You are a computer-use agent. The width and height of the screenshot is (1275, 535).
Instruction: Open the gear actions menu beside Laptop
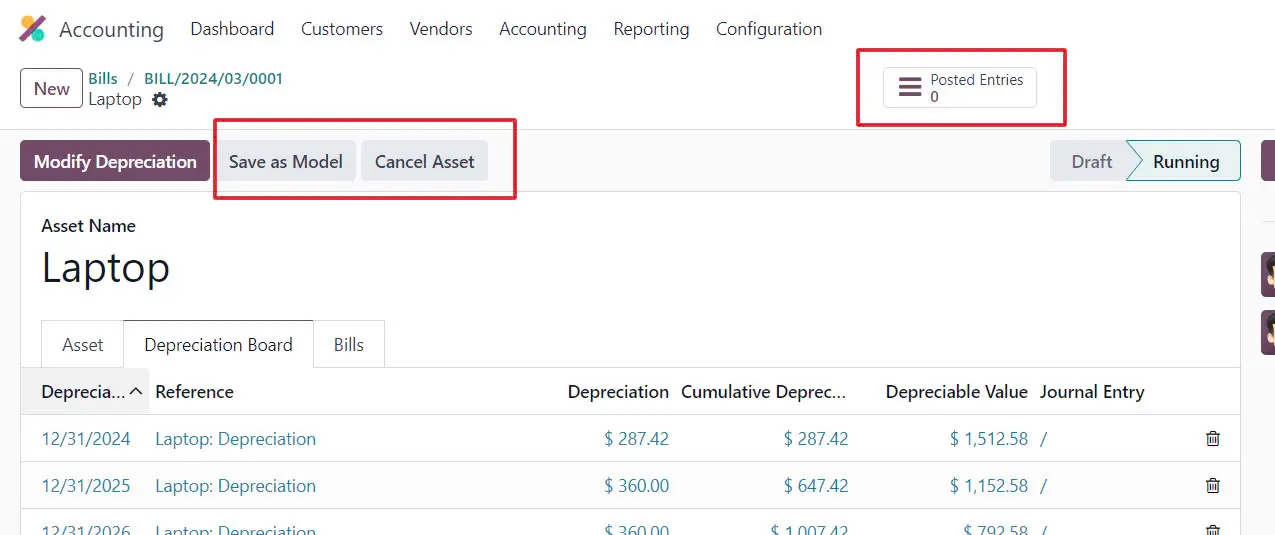[160, 100]
